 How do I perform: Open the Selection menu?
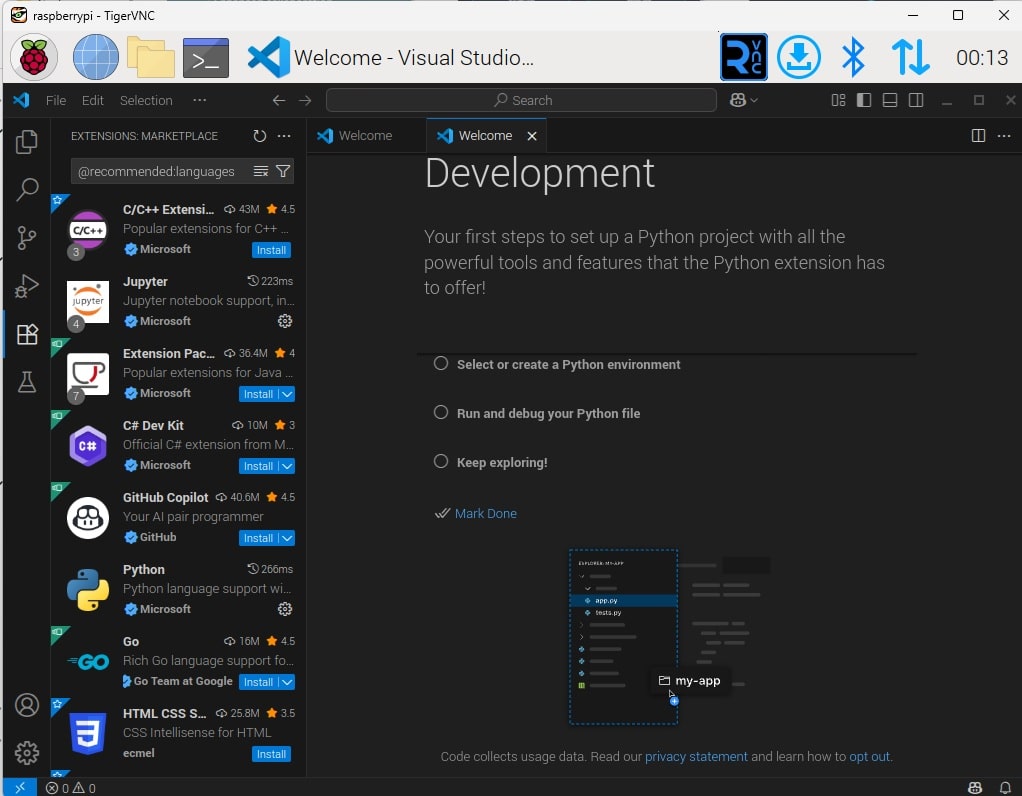pos(146,100)
